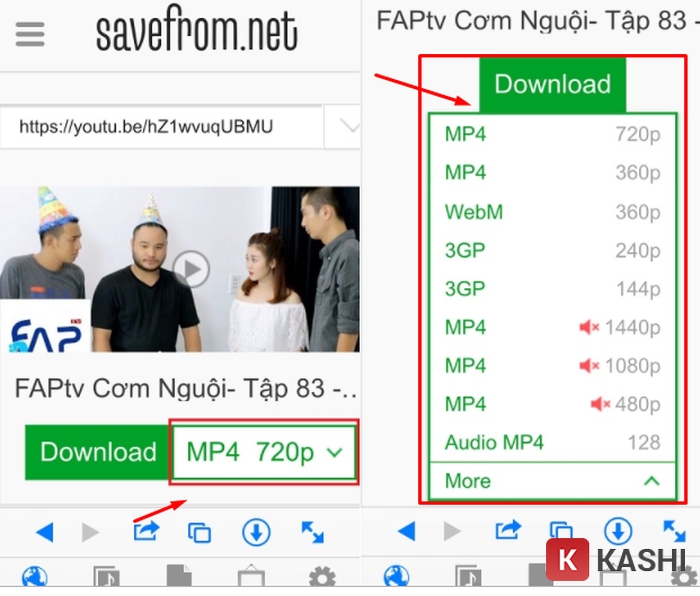Select MP4 360p from format list
This screenshot has width=700, height=596.
pos(553,172)
